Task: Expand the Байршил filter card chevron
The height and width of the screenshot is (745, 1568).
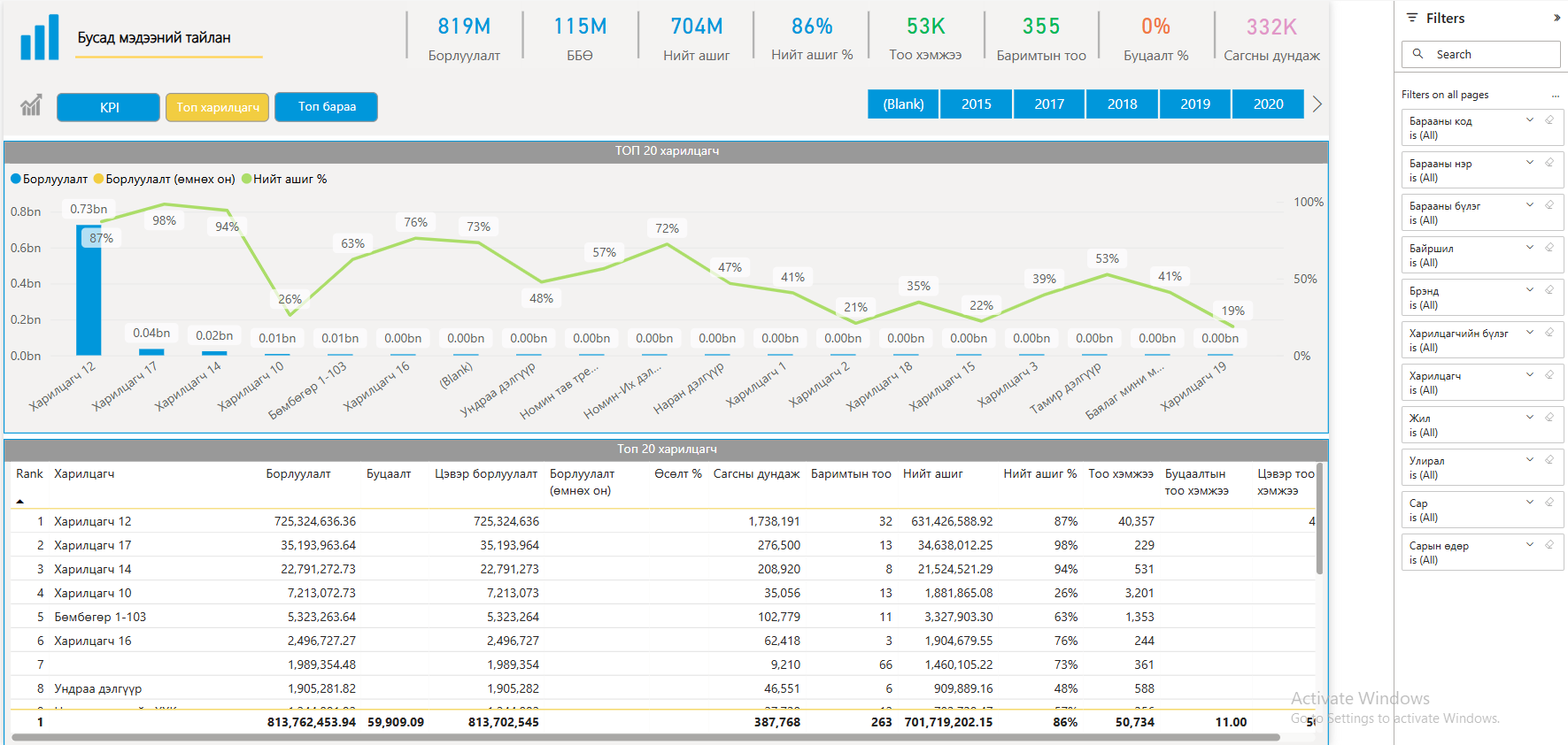Action: pos(1529,248)
